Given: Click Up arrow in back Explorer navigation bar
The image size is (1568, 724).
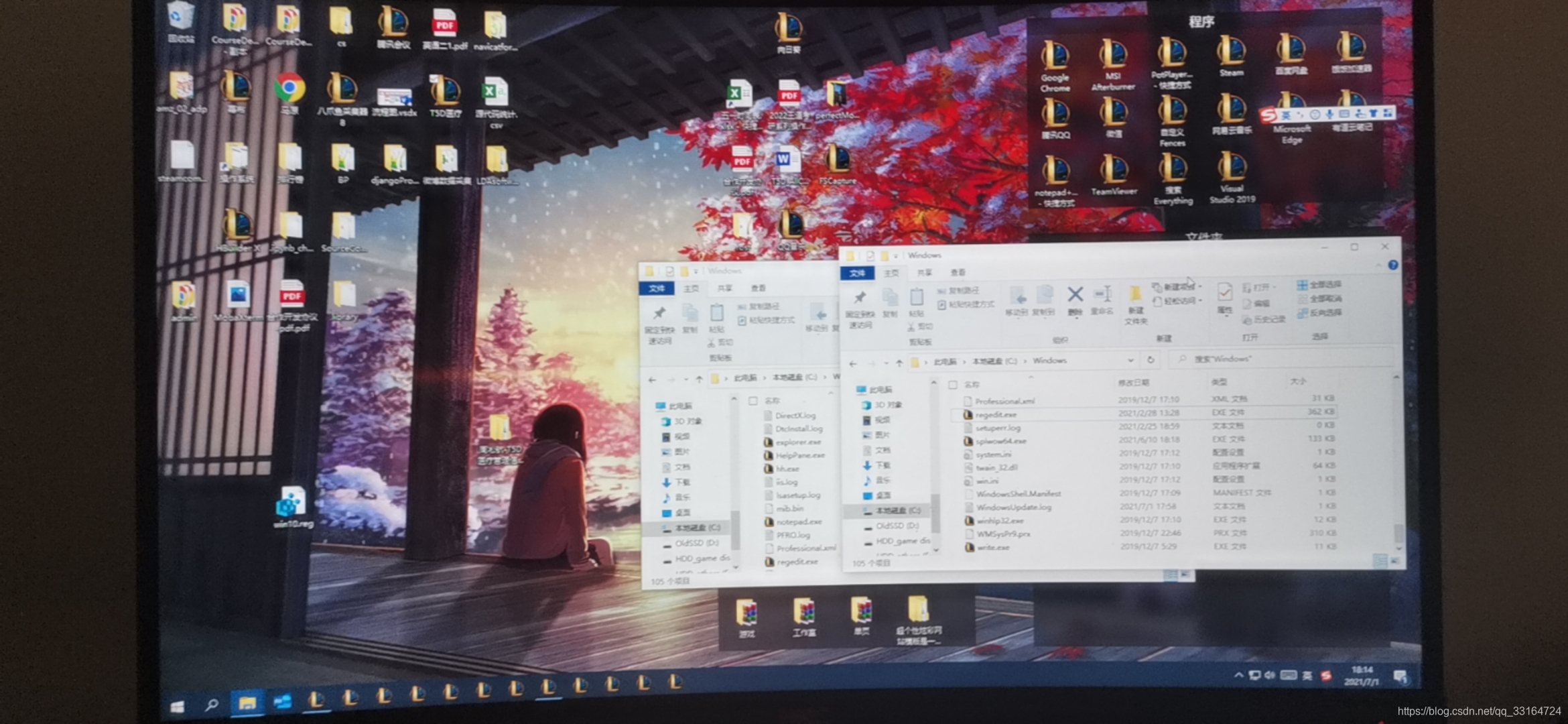Looking at the screenshot, I should tap(699, 379).
